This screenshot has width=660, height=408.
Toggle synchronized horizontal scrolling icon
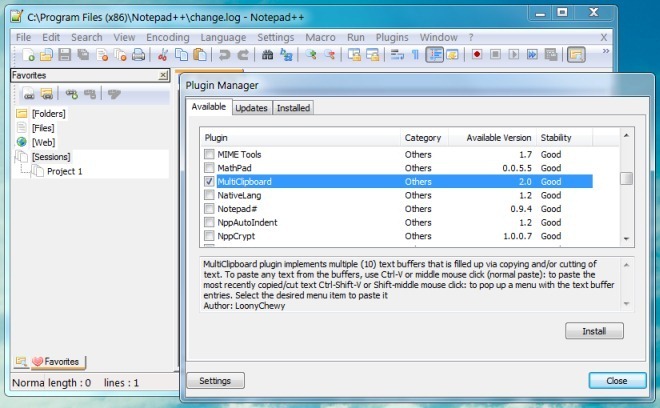click(373, 55)
